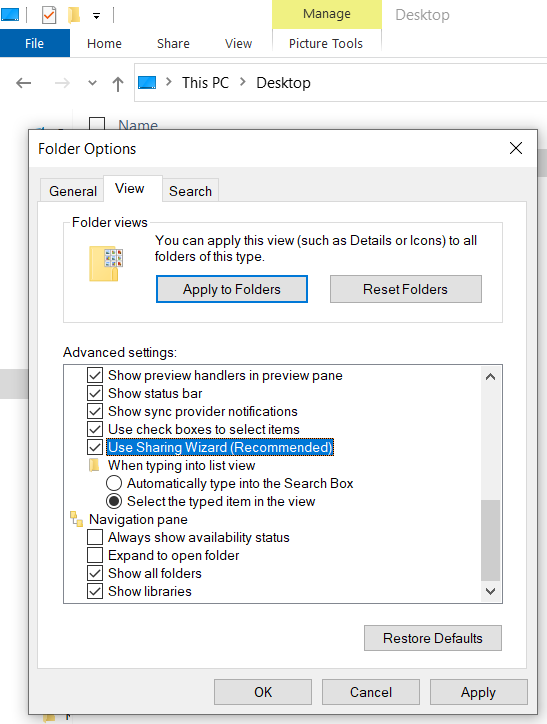Enable Expand to open folder checkbox
The image size is (547, 724).
[95, 555]
